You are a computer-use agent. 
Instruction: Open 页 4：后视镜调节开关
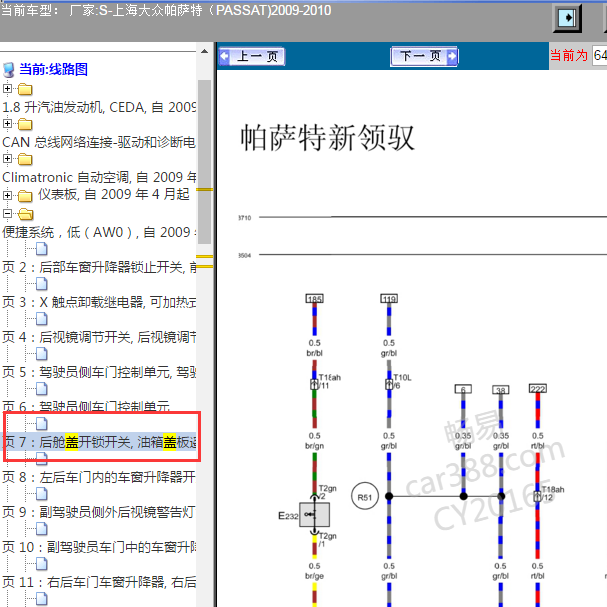[99, 337]
